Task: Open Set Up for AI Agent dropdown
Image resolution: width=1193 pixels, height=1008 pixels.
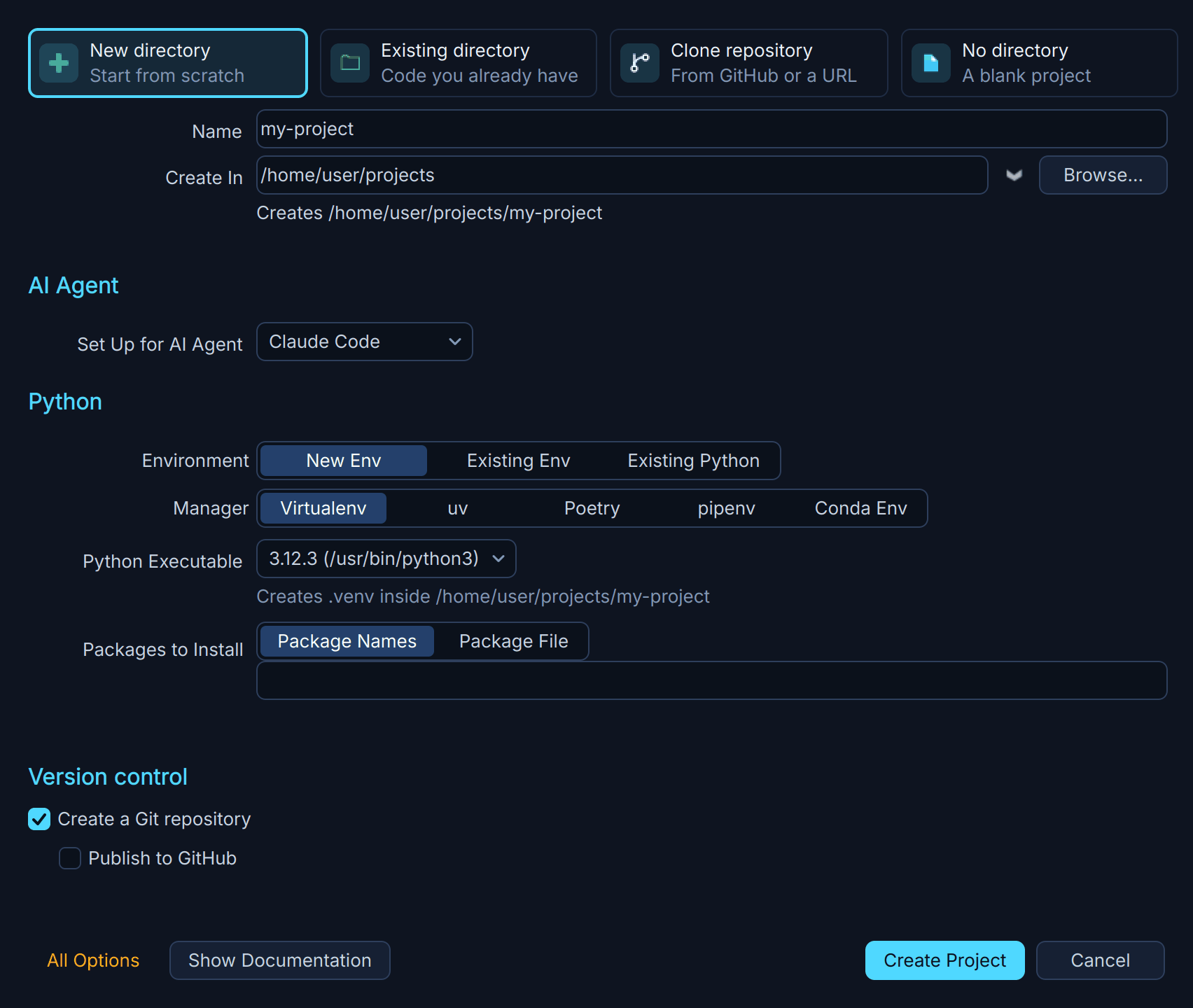Action: click(x=365, y=342)
